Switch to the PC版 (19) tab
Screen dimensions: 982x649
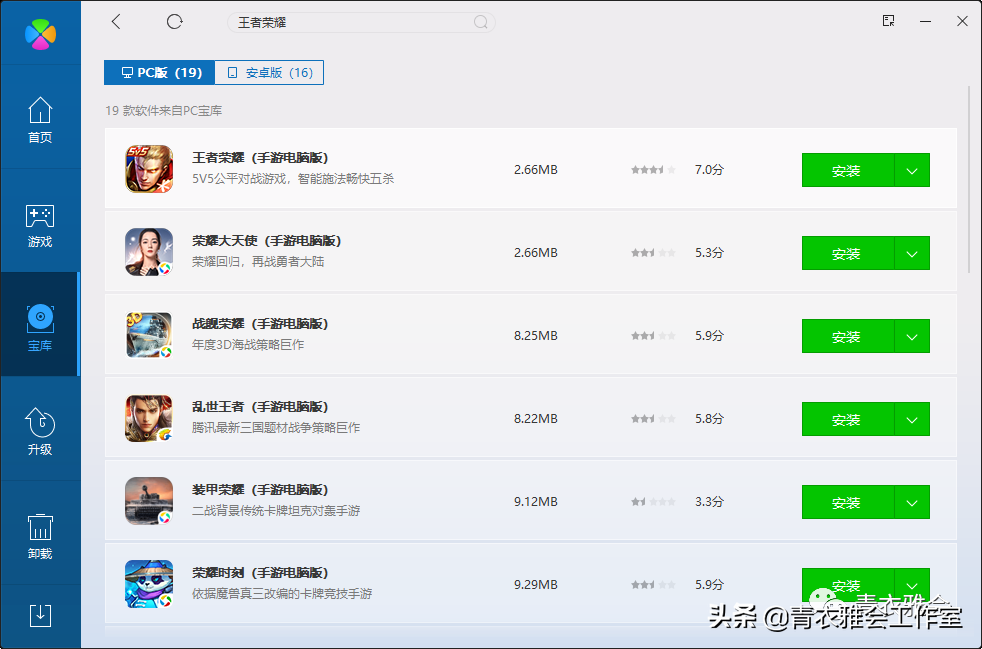(x=160, y=73)
